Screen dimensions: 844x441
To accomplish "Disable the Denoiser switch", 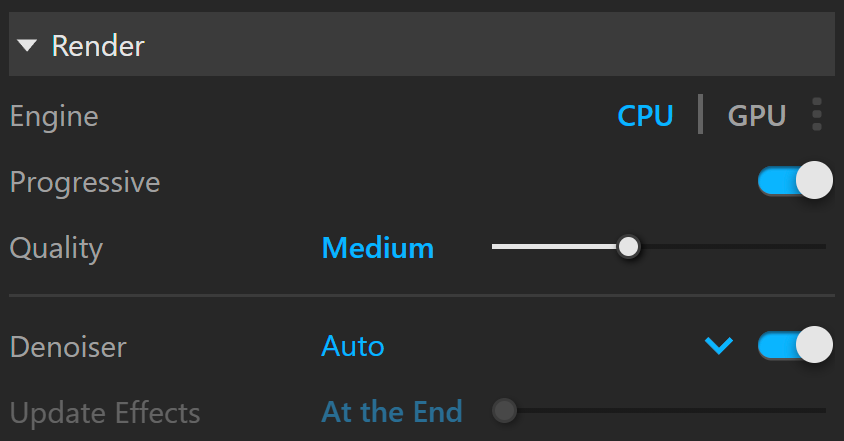I will (795, 345).
